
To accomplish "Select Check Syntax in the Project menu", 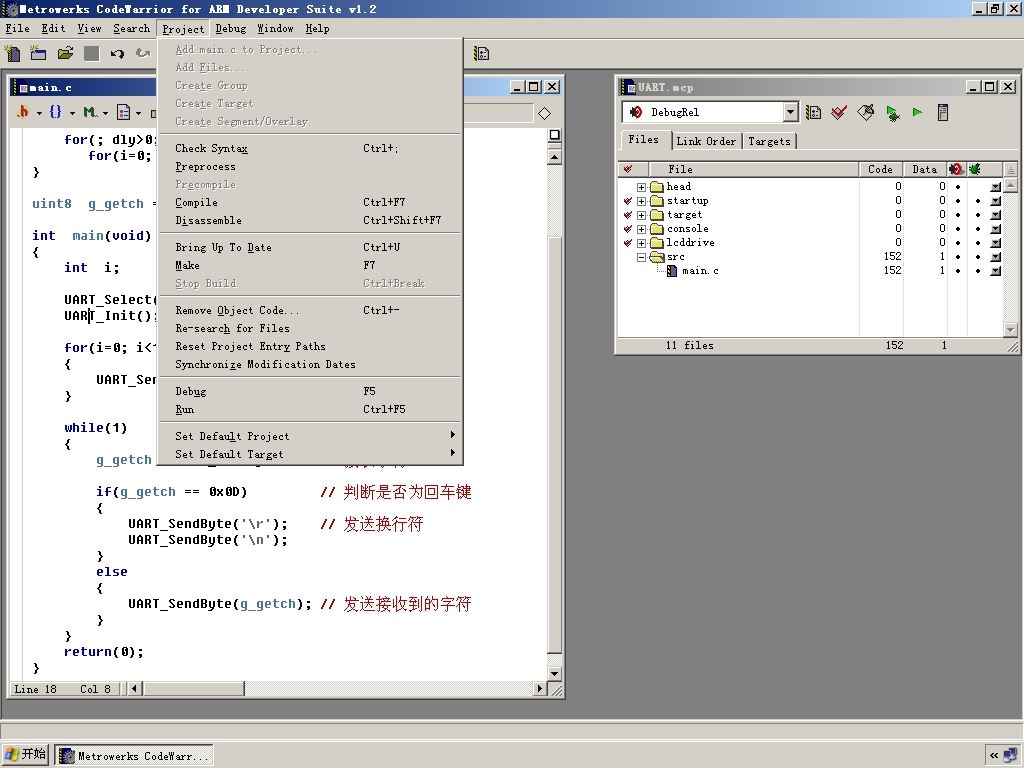I will click(310, 148).
